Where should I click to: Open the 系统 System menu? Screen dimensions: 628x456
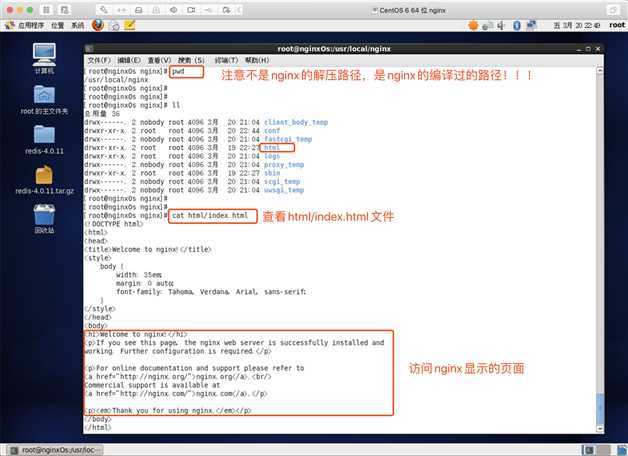click(x=78, y=26)
